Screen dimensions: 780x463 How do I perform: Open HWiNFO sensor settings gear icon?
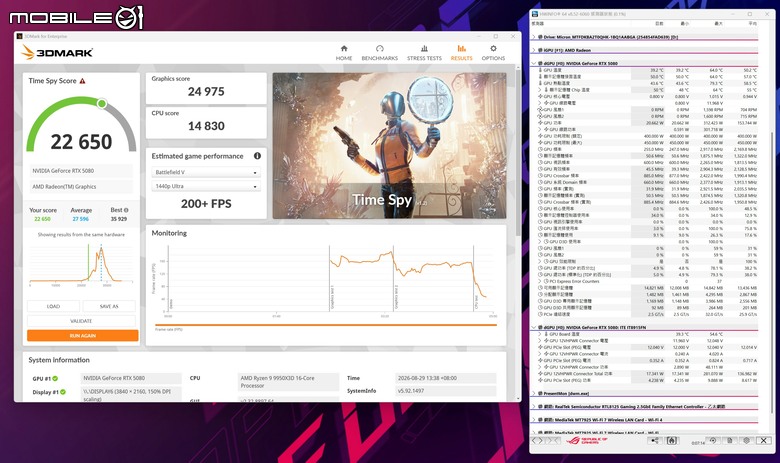(746, 441)
